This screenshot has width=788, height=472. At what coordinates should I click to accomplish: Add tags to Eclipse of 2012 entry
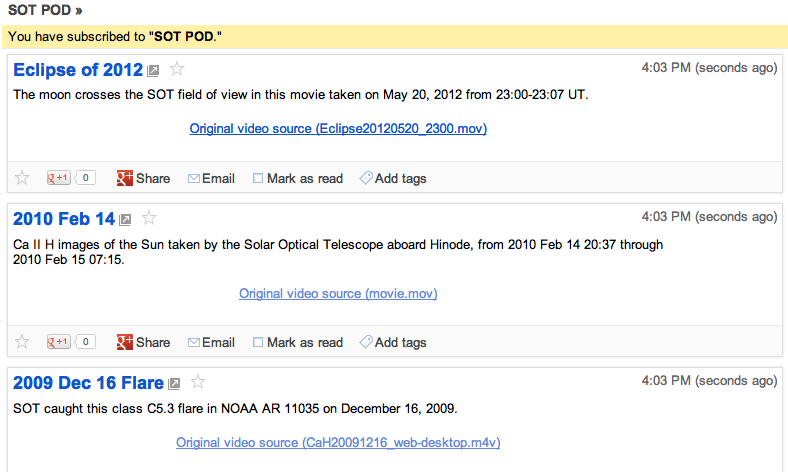[x=393, y=178]
